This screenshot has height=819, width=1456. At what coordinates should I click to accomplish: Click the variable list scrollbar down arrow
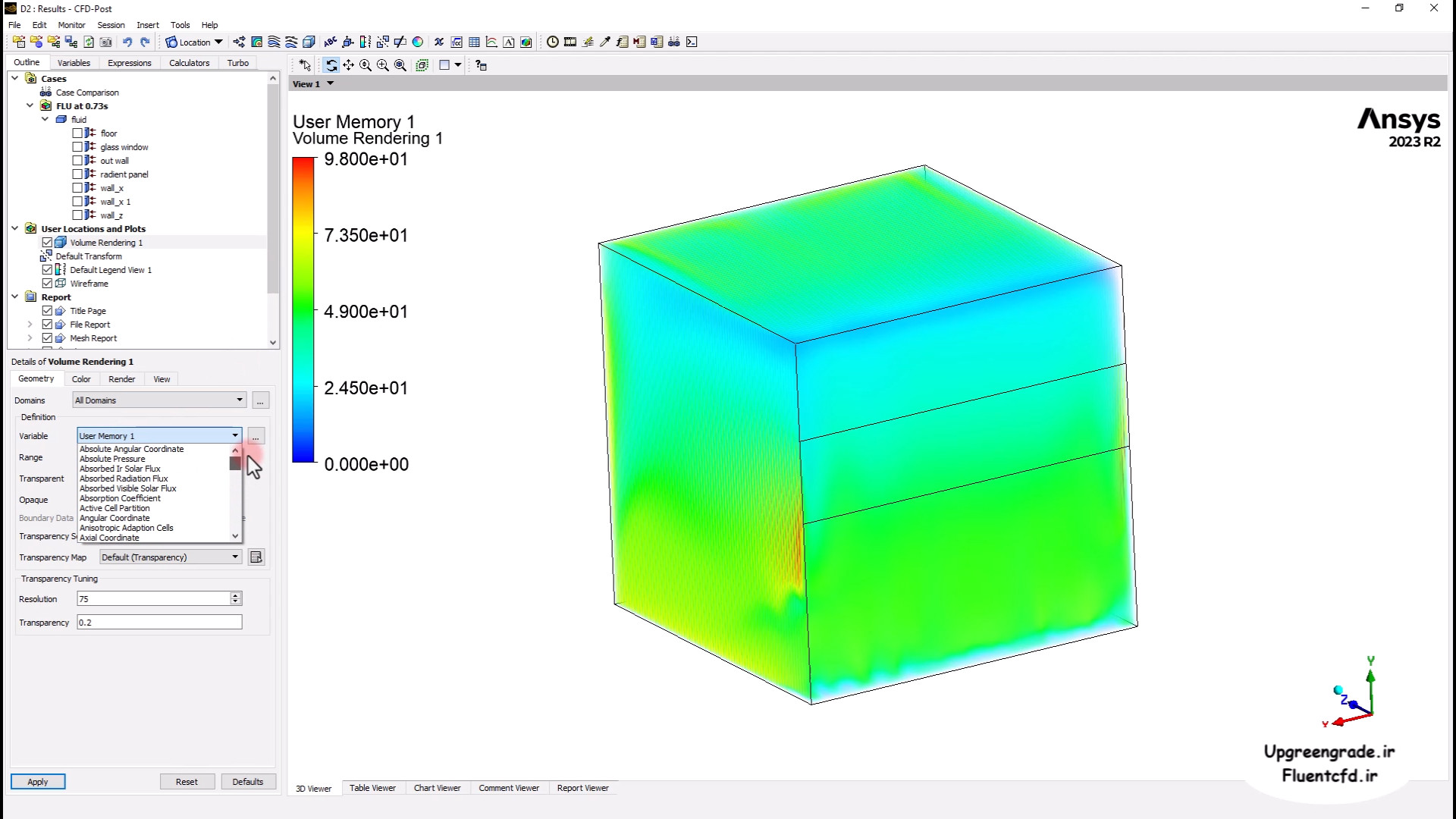pyautogui.click(x=235, y=536)
